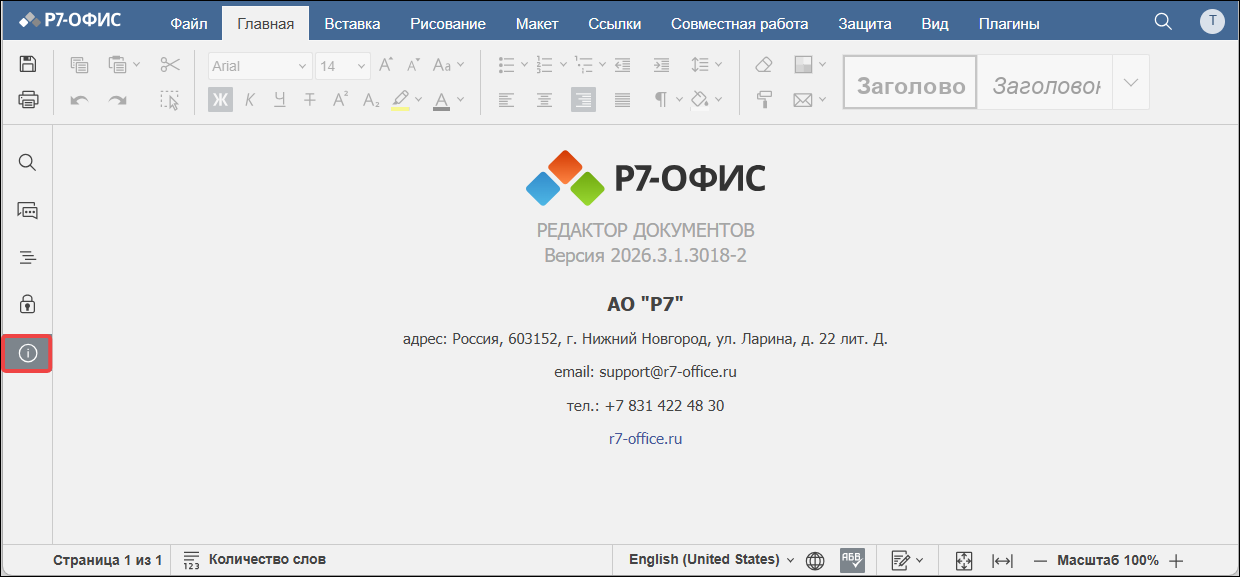
Task: Toggle underline formatting (Ч)
Action: click(280, 99)
